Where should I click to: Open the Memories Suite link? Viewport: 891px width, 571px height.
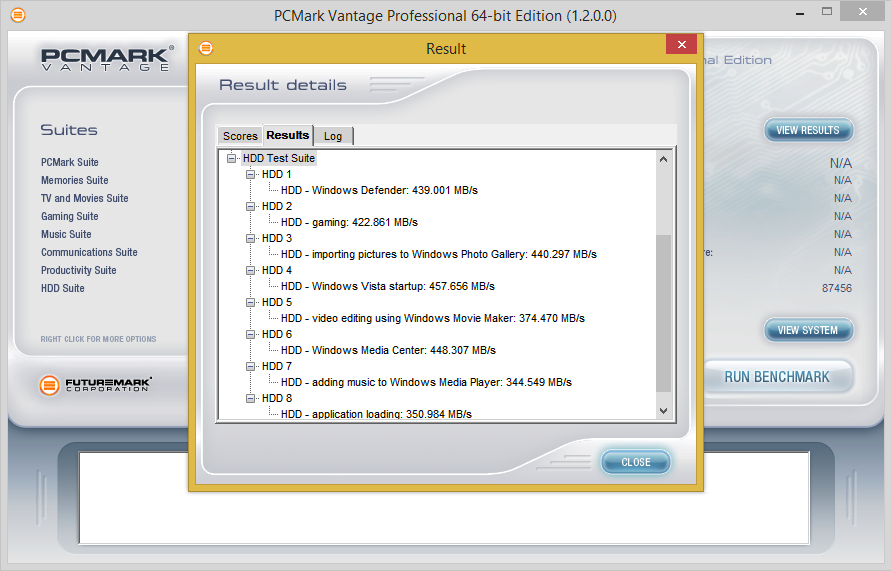tap(75, 180)
